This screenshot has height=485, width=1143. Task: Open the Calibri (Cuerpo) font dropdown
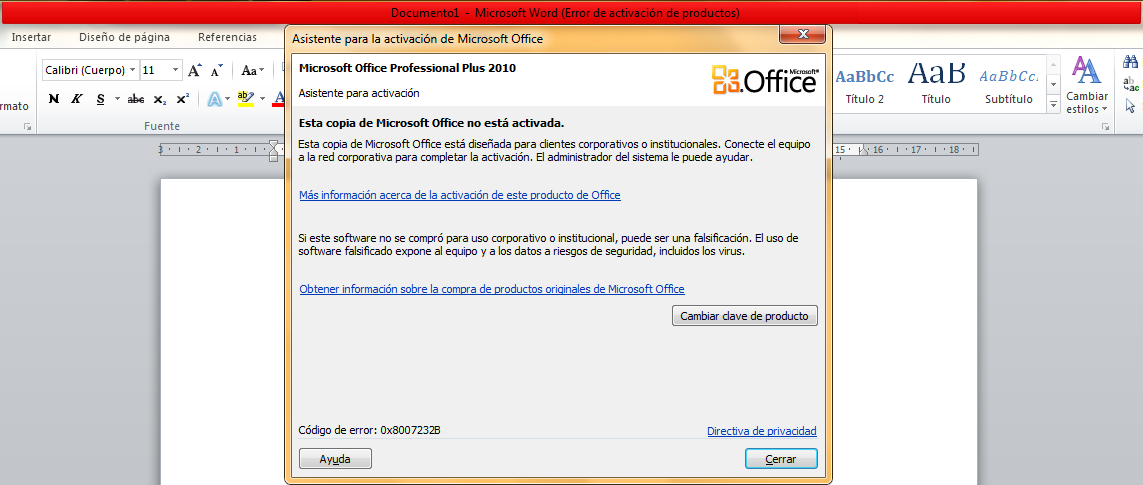pyautogui.click(x=132, y=71)
